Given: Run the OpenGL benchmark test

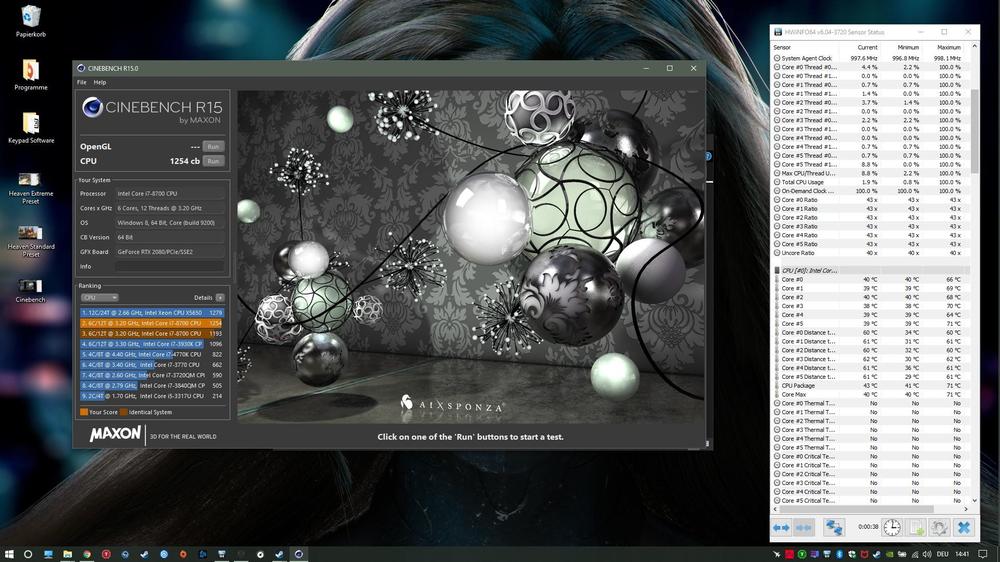Looking at the screenshot, I should [213, 146].
